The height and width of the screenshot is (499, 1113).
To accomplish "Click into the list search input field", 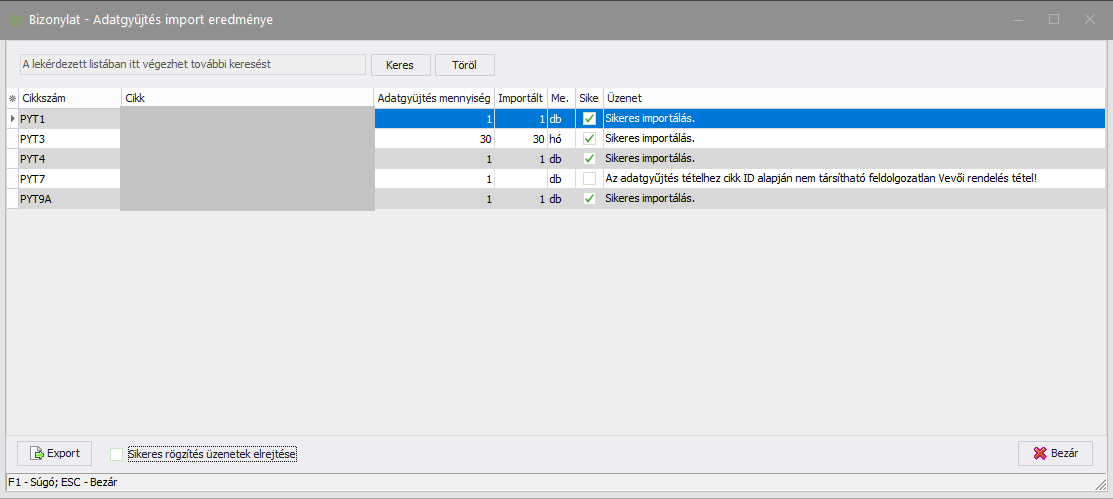I will point(192,64).
